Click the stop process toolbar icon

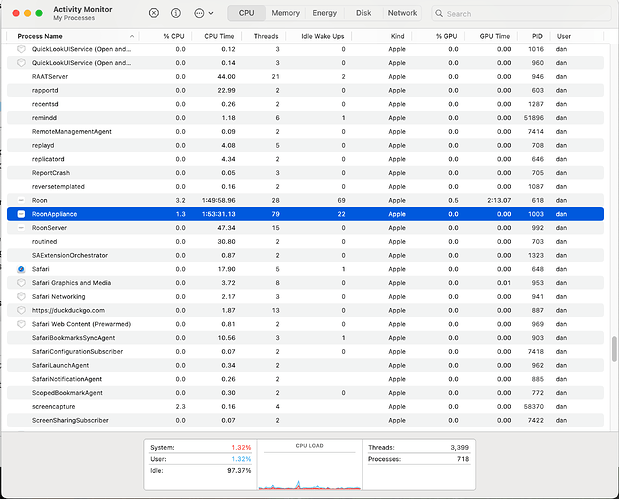click(154, 13)
